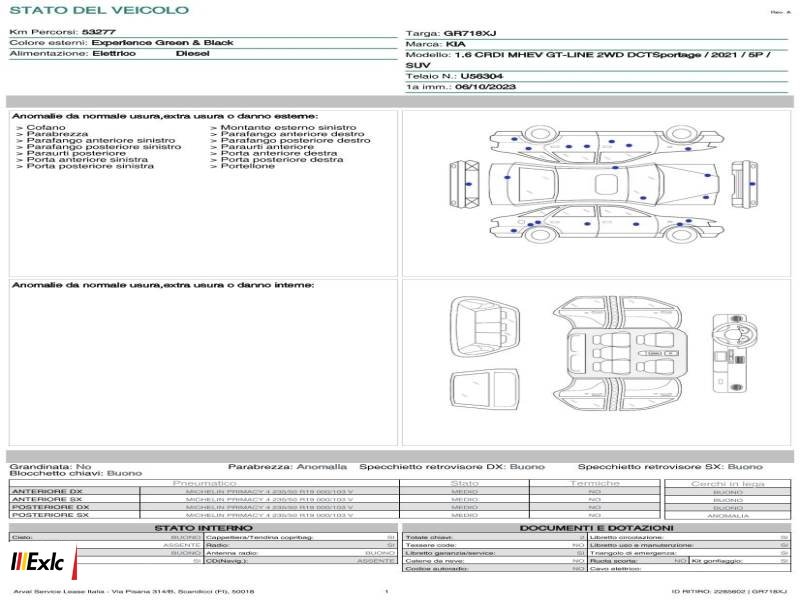The width and height of the screenshot is (800, 600).
Task: Click the left side car profile diagram
Action: [x=607, y=223]
